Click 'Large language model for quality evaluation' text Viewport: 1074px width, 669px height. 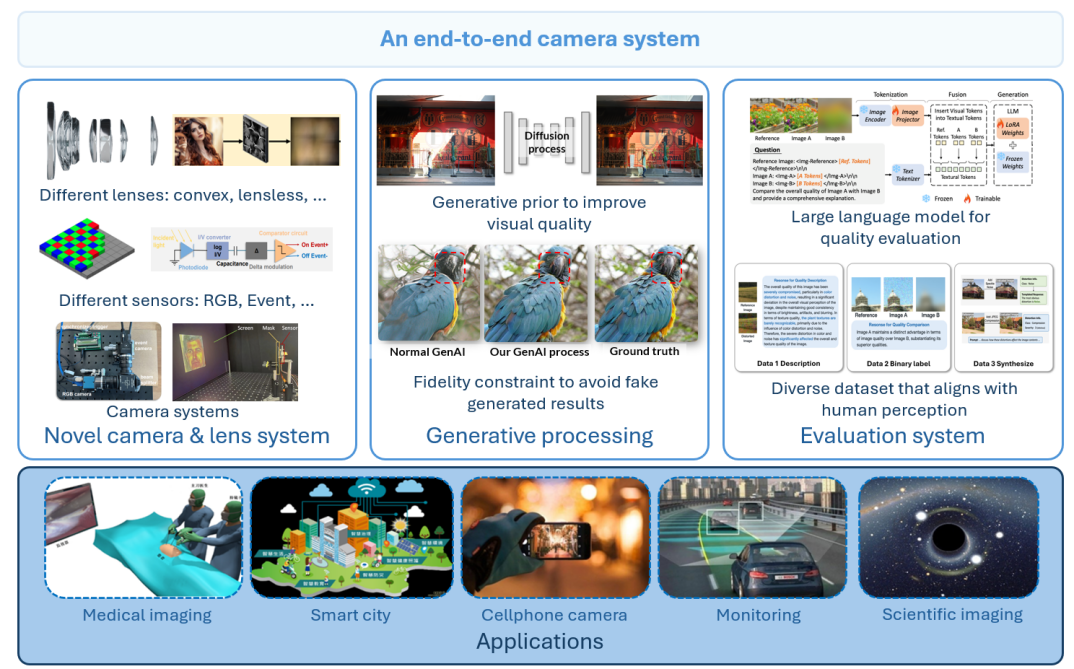pyautogui.click(x=890, y=227)
